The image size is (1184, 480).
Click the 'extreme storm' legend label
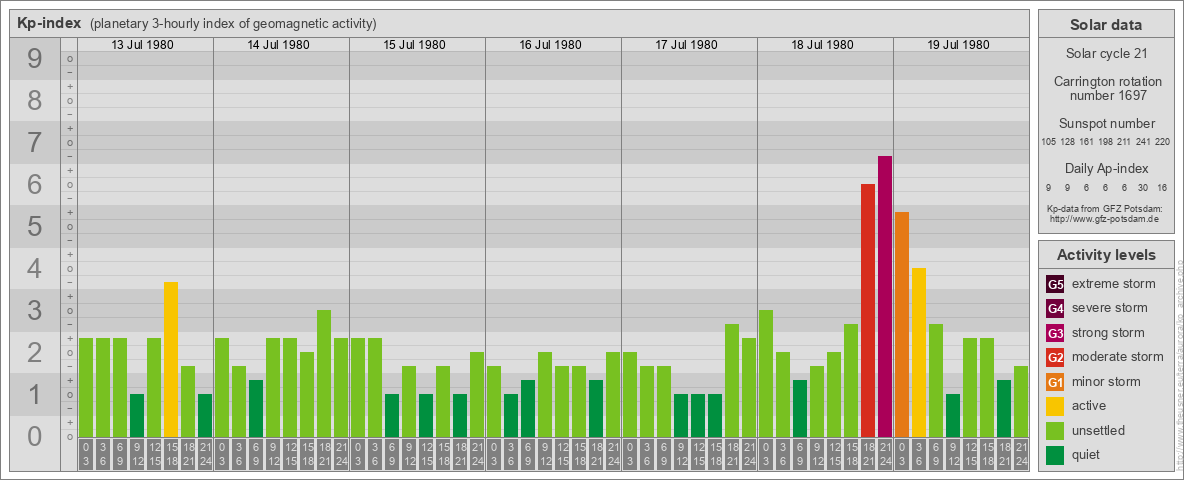tap(1114, 284)
